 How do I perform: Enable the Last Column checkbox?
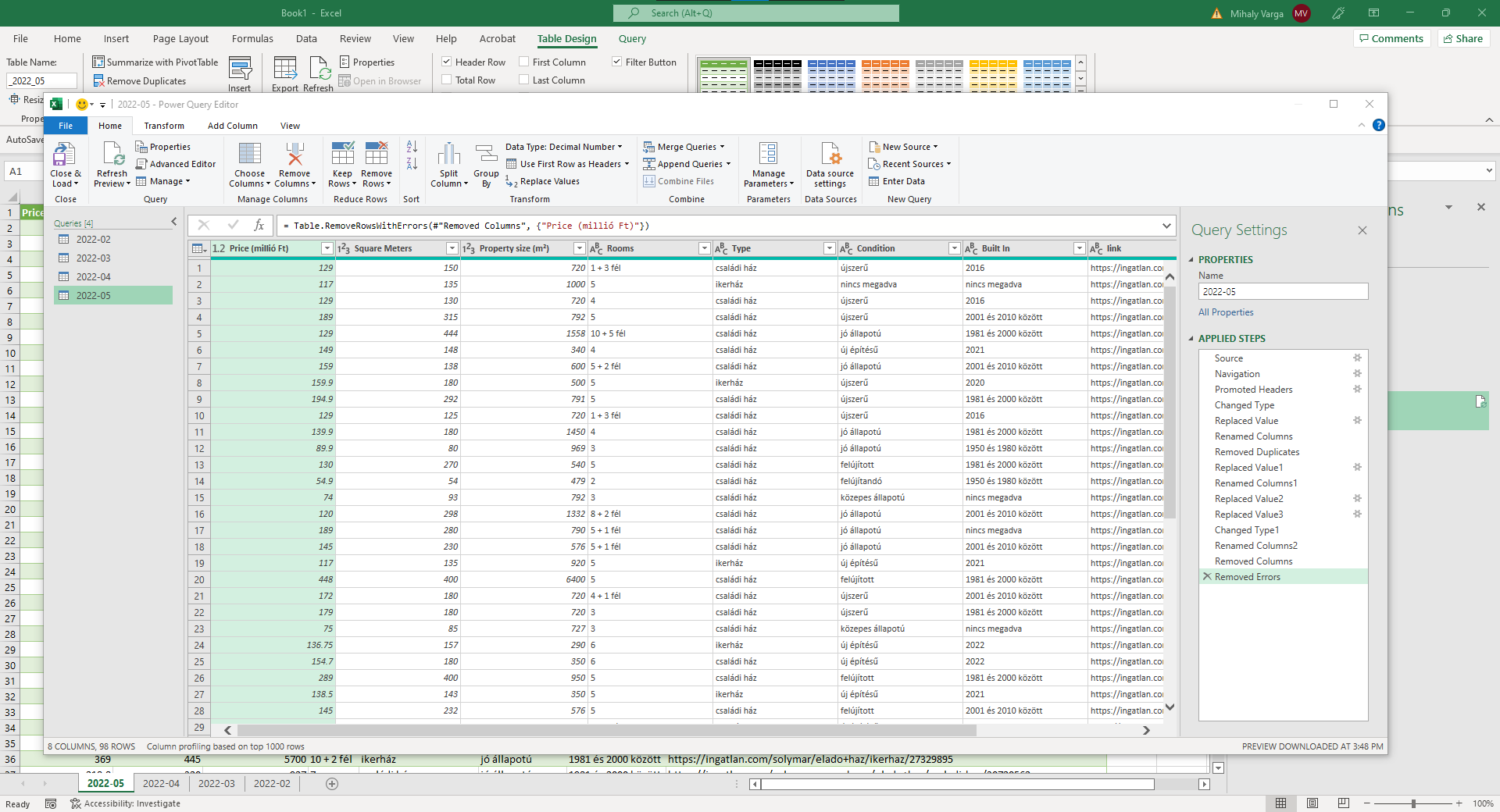tap(524, 80)
